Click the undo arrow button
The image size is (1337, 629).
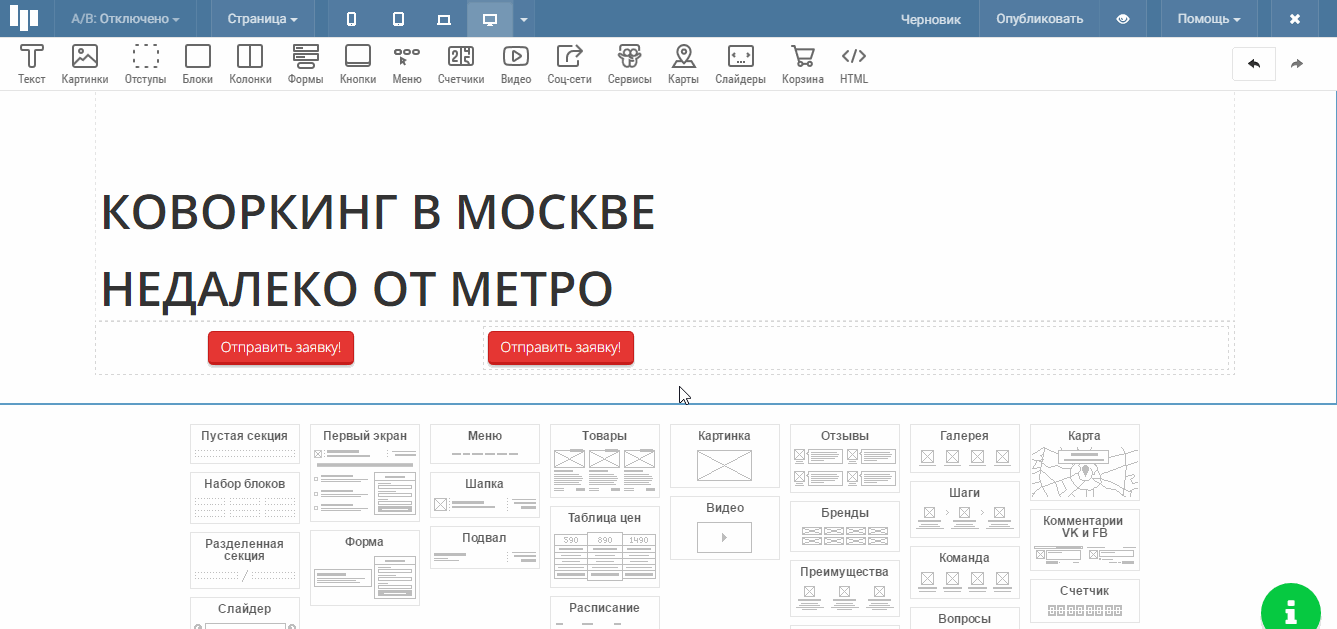click(1254, 64)
